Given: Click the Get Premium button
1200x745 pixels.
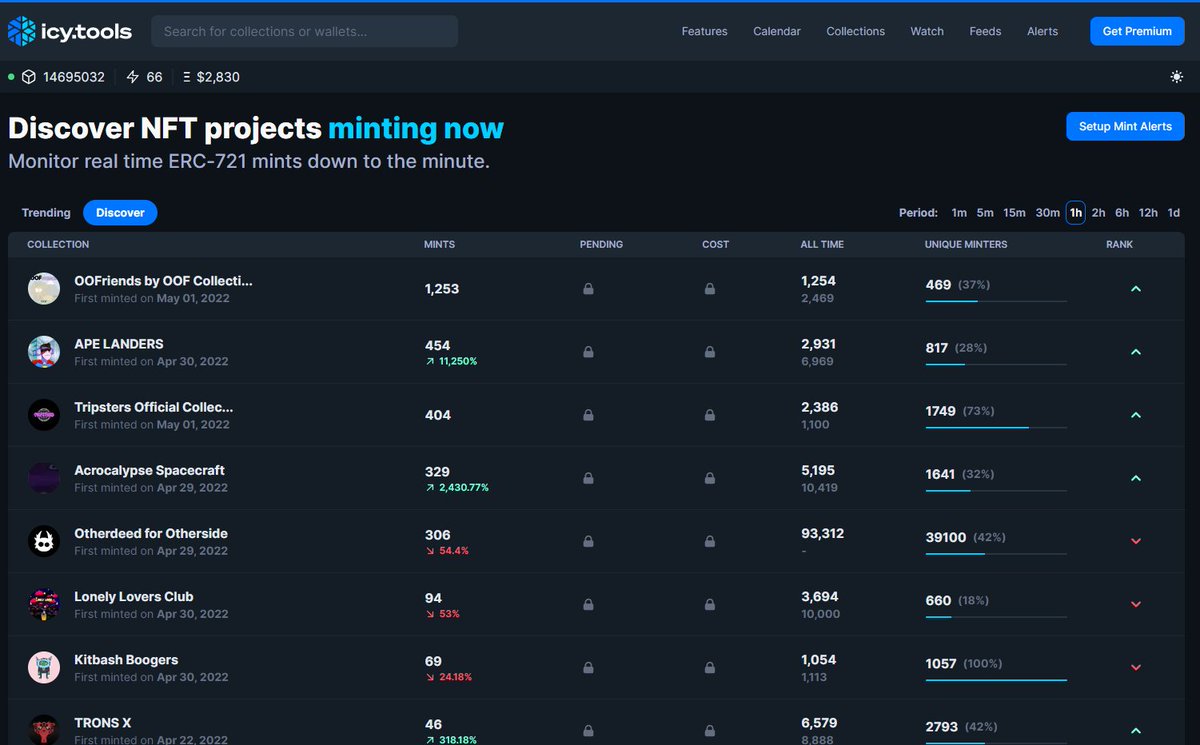Looking at the screenshot, I should click(x=1137, y=31).
